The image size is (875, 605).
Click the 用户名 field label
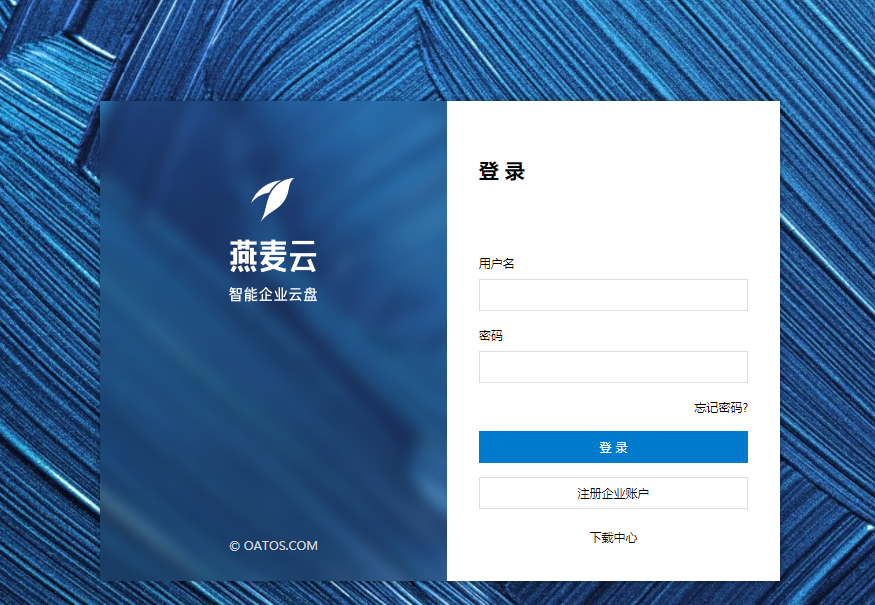[x=496, y=263]
